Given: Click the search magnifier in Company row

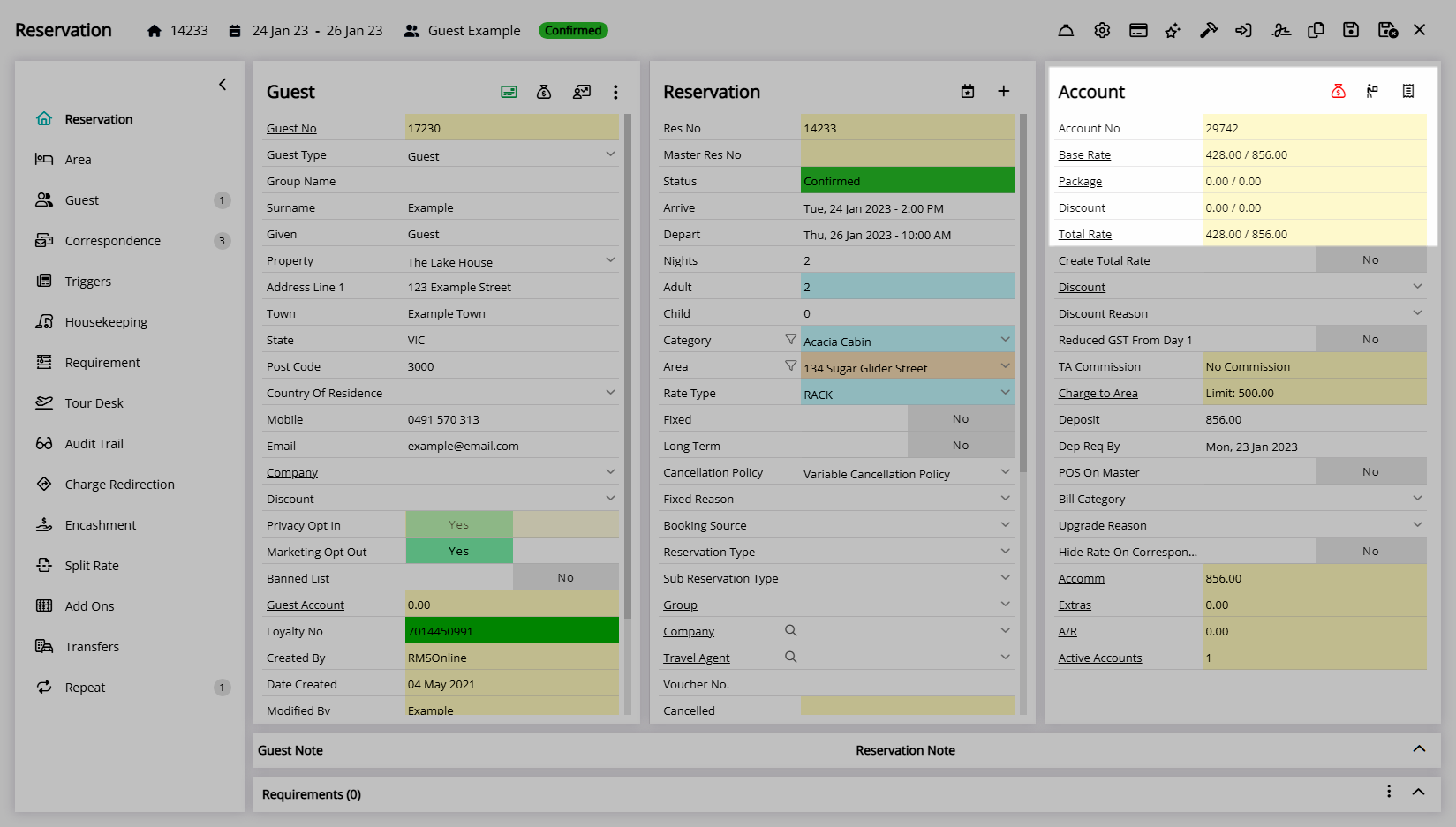Looking at the screenshot, I should click(791, 630).
